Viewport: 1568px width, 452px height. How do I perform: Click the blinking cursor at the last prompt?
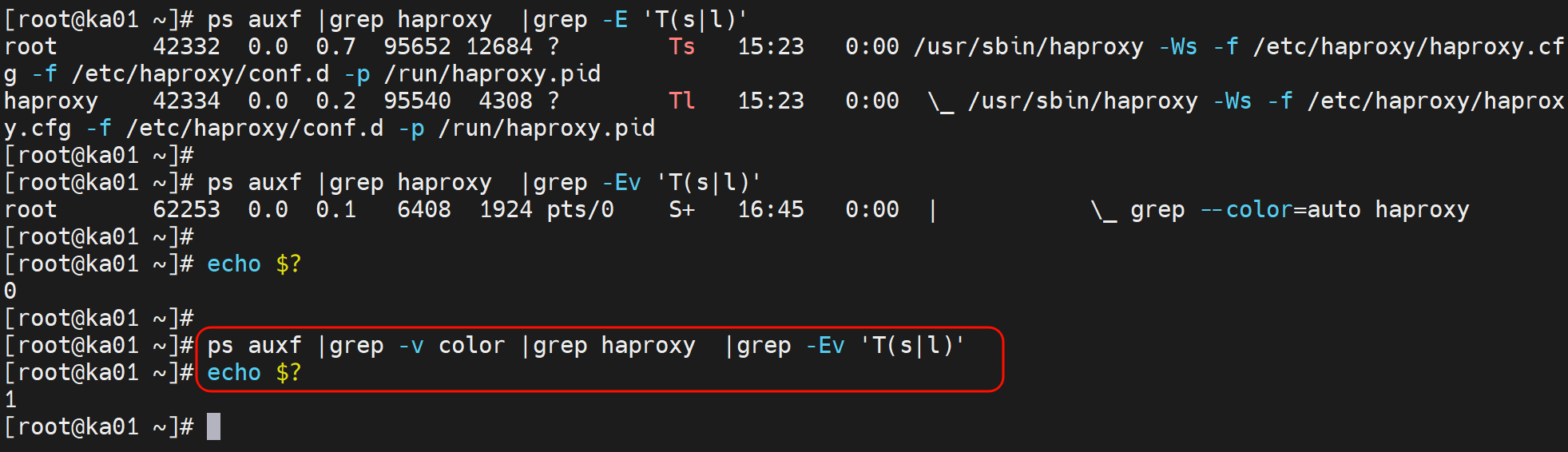[x=213, y=426]
